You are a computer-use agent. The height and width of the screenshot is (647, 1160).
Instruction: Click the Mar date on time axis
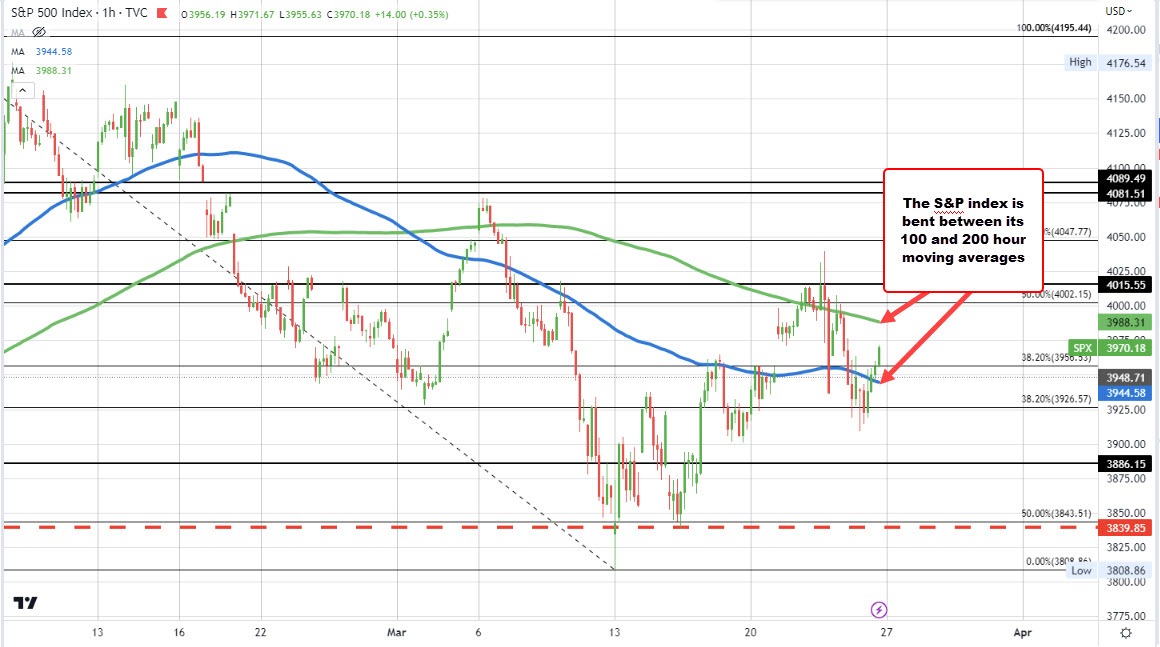tap(397, 633)
